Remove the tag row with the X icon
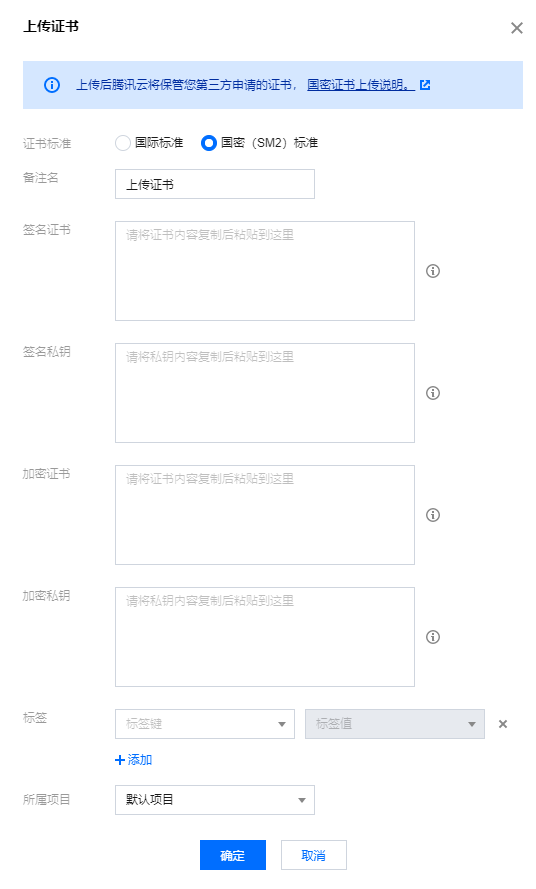The image size is (536, 889). 503,724
